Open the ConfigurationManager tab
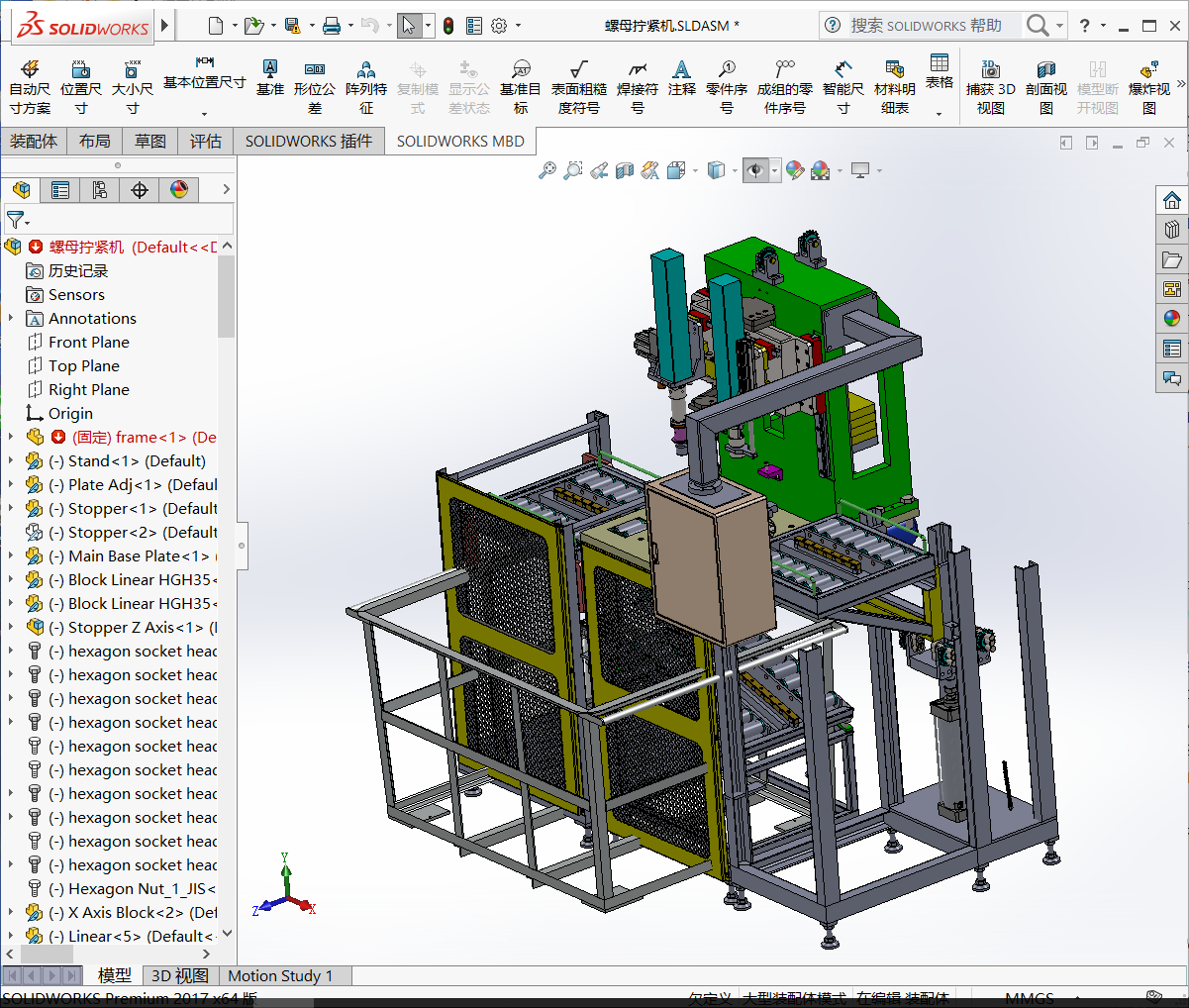 (100, 189)
